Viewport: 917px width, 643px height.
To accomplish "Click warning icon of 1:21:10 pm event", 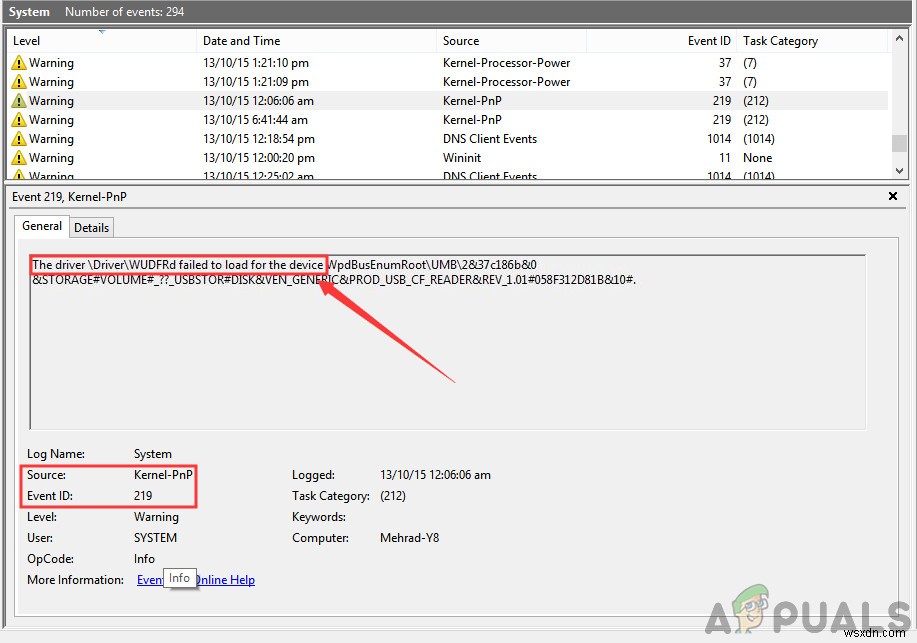I will click(19, 63).
